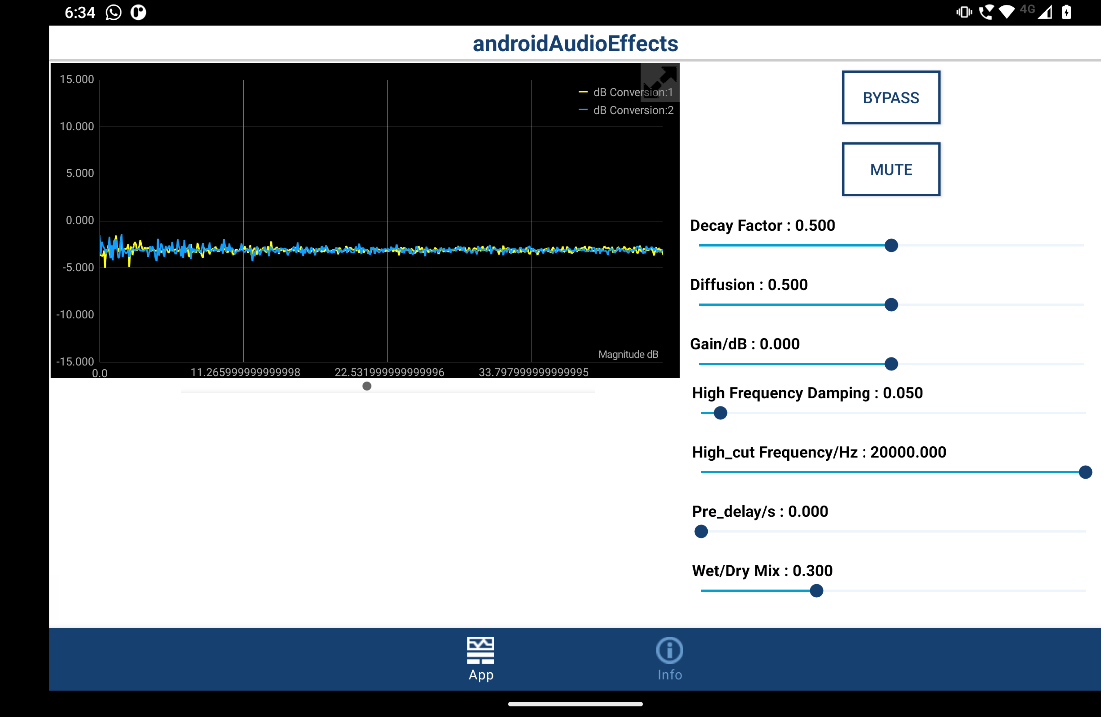
Task: Click the High_cut Frequency slider handle
Action: [1085, 472]
